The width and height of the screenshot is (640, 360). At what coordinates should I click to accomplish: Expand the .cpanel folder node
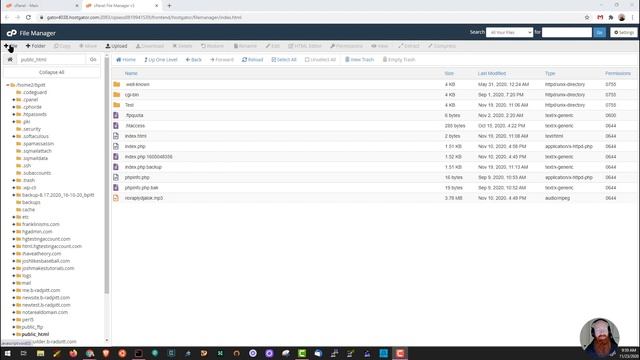tap(14, 100)
